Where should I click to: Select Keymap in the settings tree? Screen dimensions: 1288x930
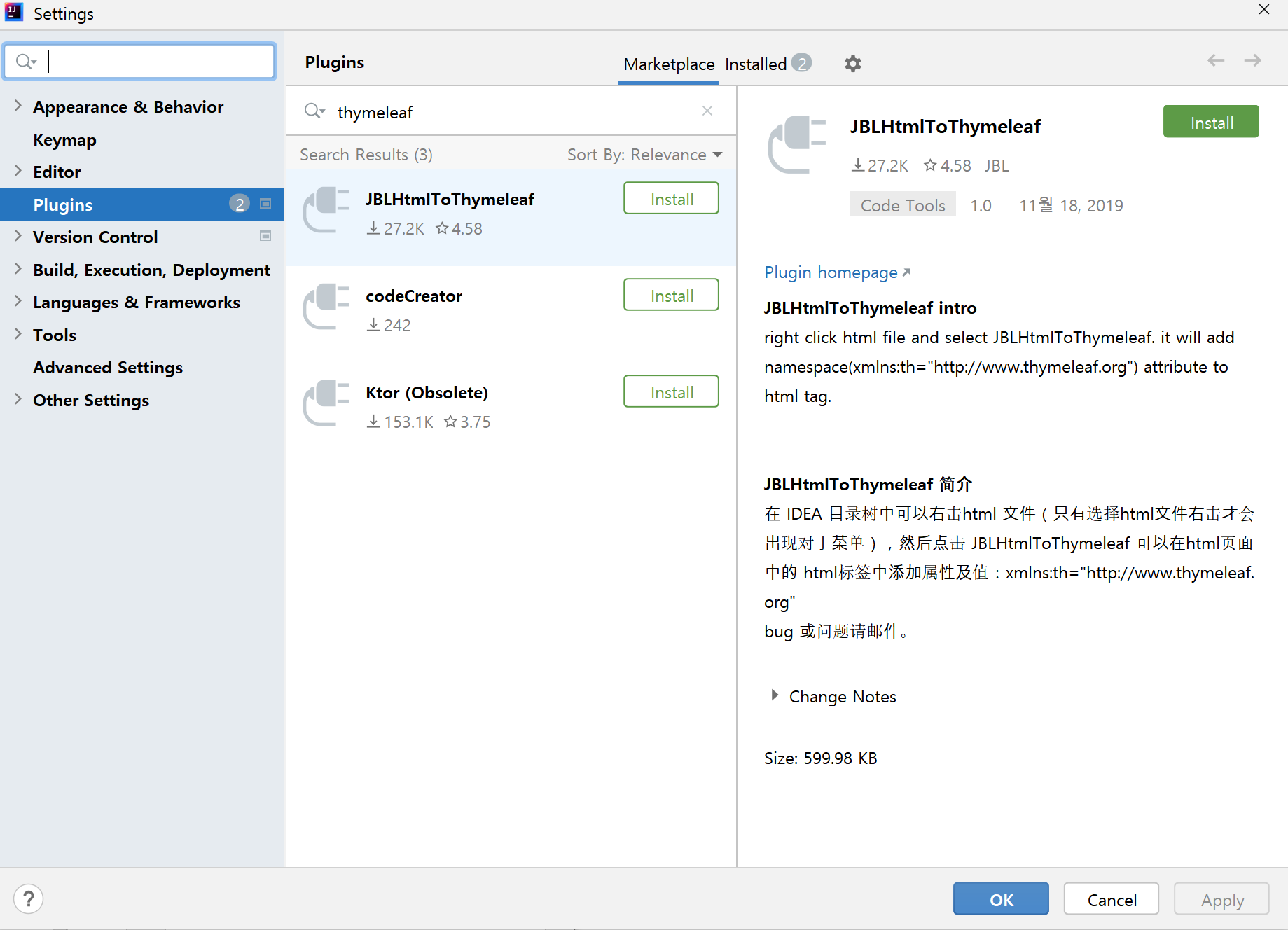tap(64, 139)
